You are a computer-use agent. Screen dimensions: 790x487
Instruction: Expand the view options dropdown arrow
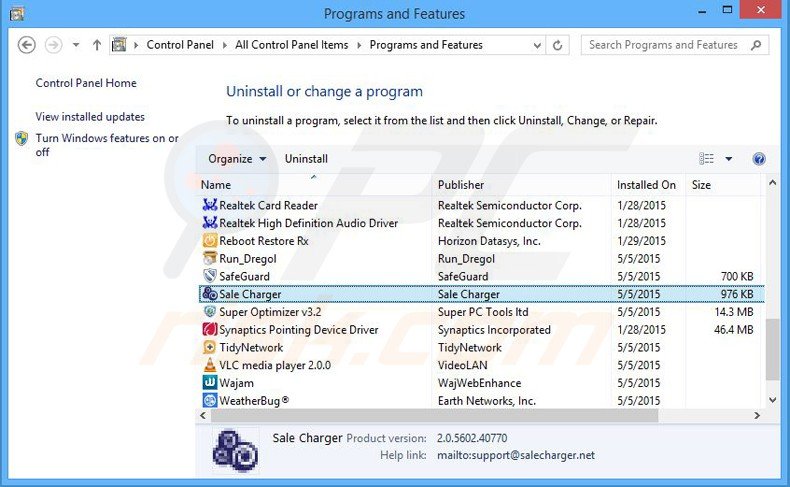[x=729, y=159]
